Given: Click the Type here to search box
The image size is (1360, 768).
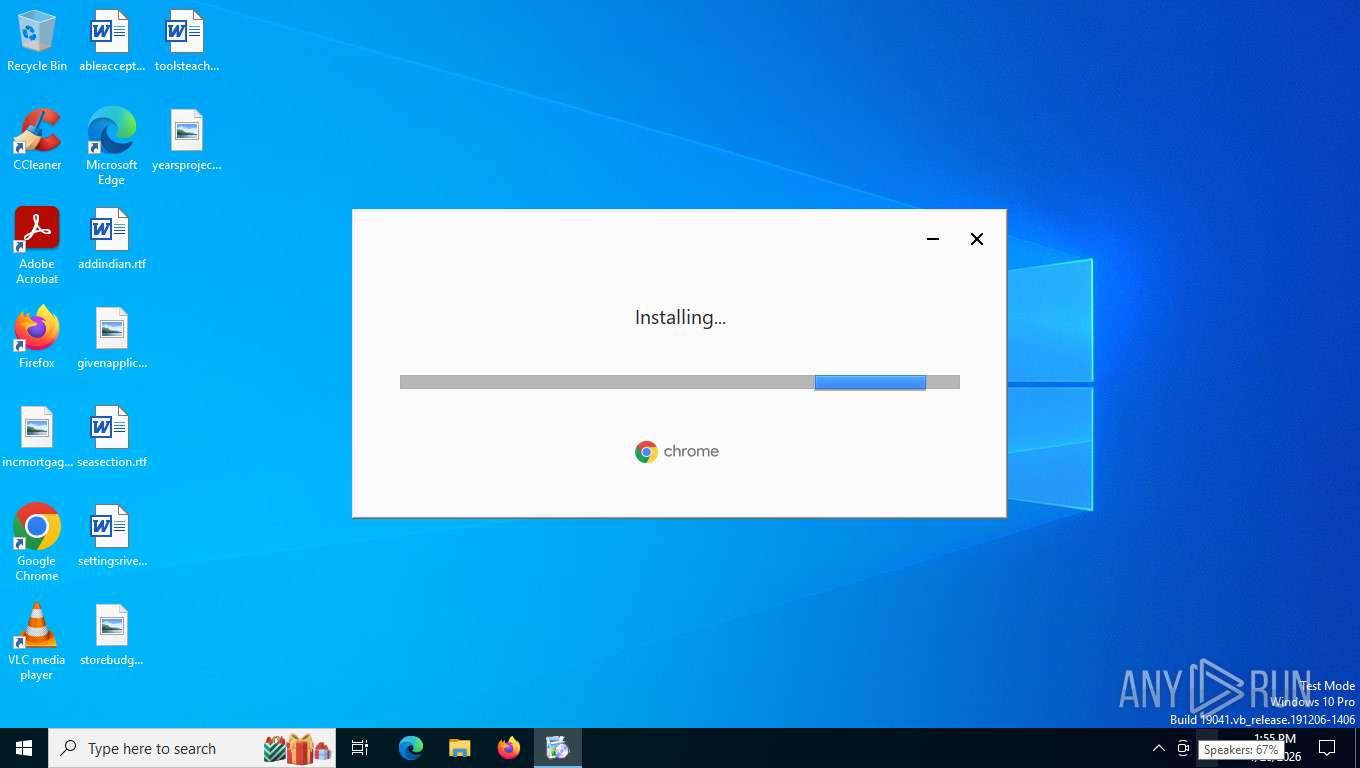Looking at the screenshot, I should coord(192,748).
